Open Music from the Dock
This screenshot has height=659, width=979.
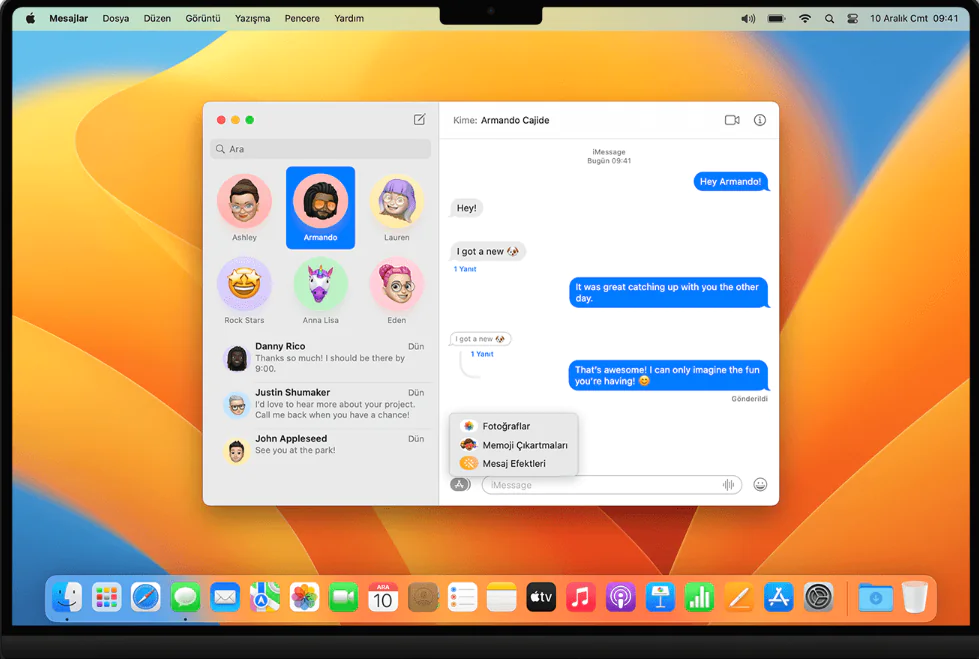(581, 597)
